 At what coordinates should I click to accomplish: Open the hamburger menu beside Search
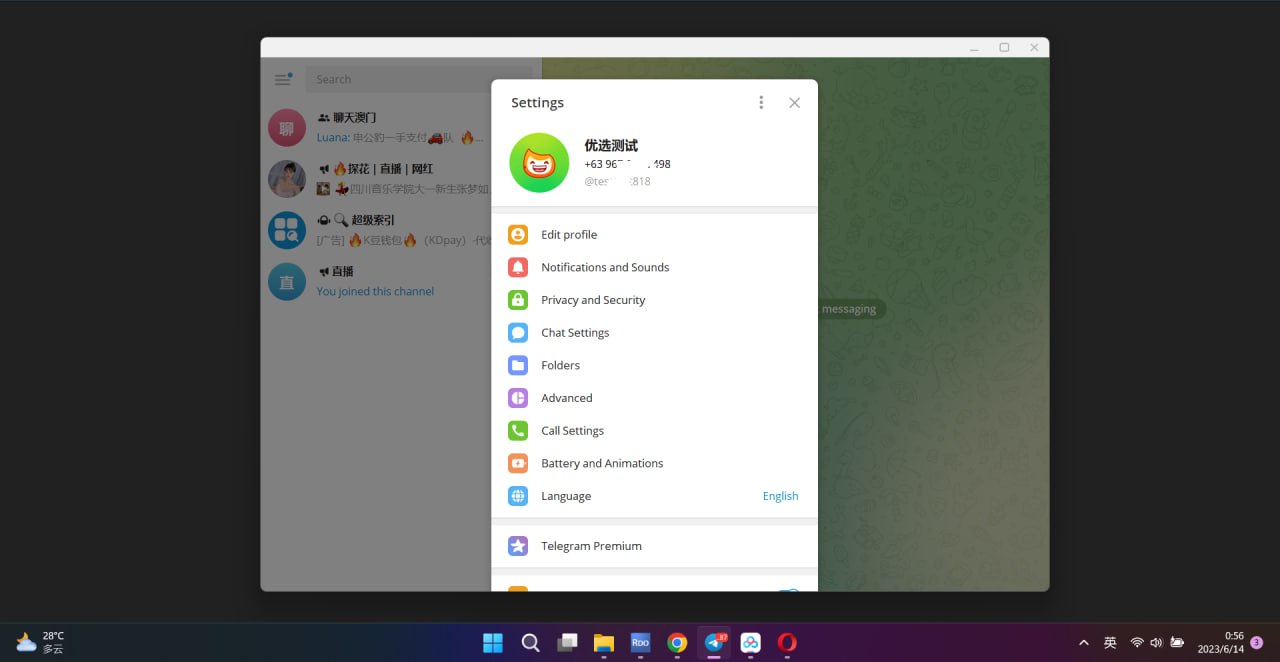coord(283,79)
